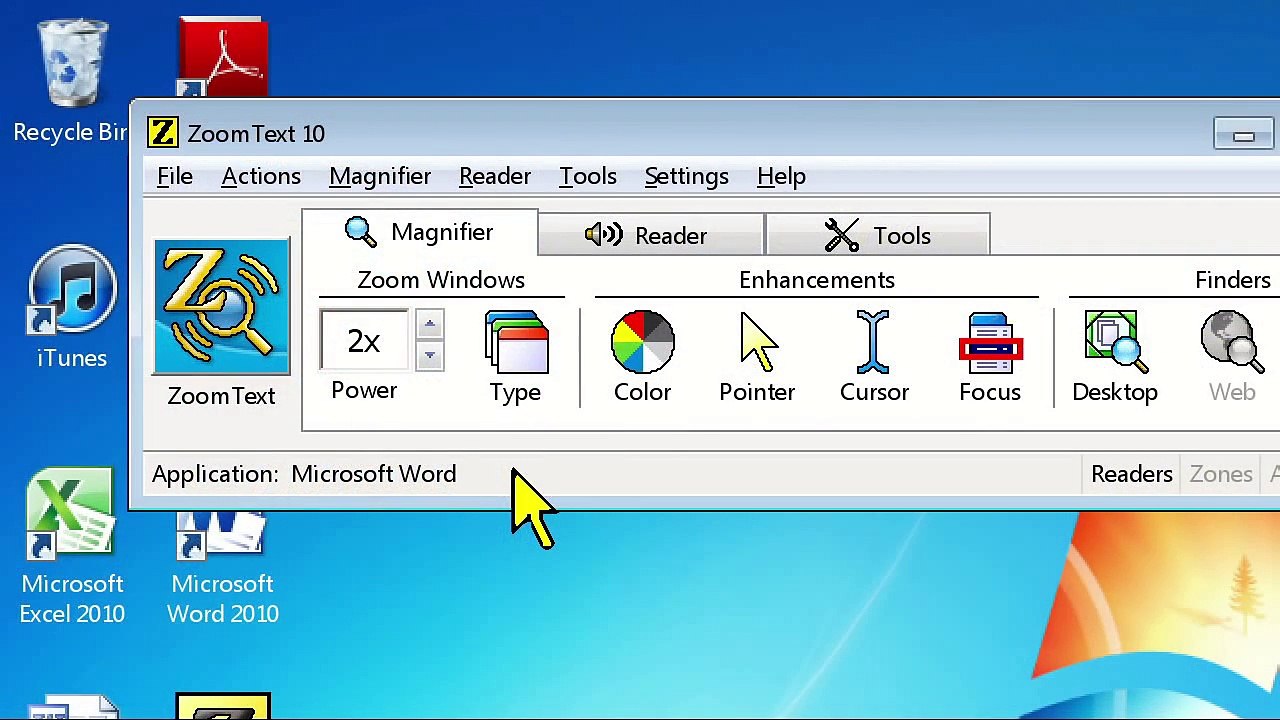Viewport: 1280px width, 720px height.
Task: Open the File menu
Action: (175, 176)
